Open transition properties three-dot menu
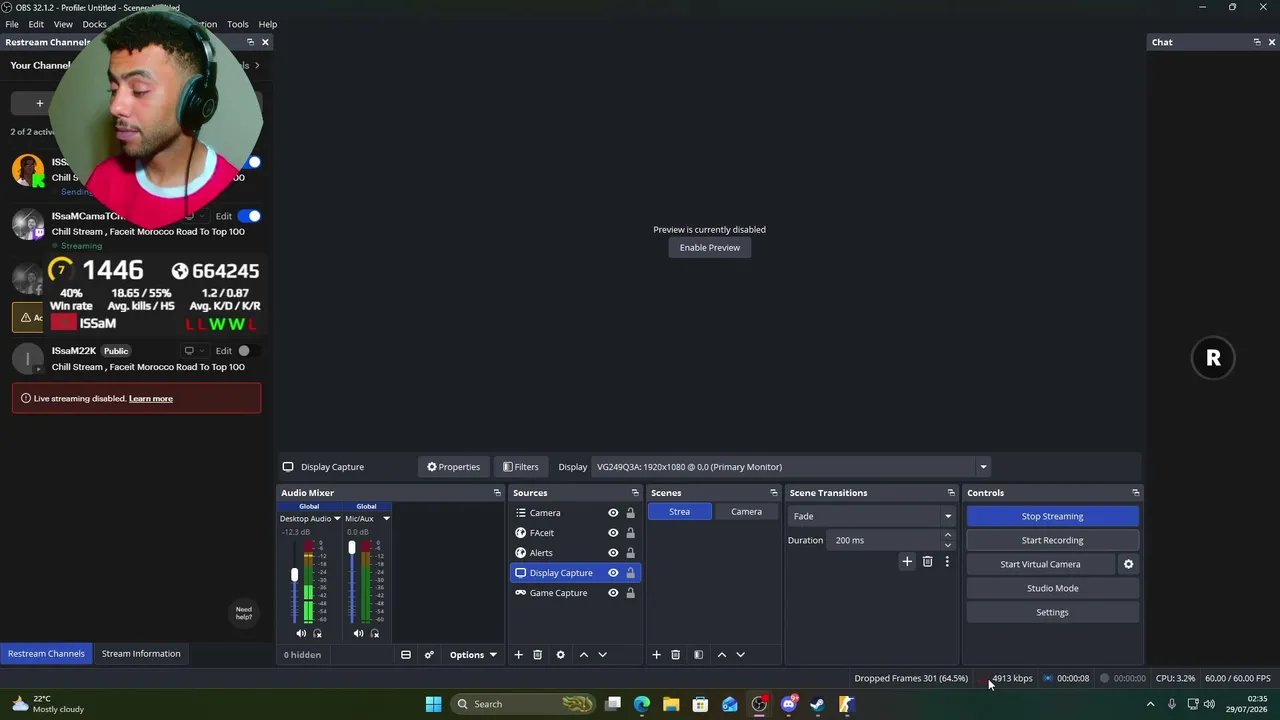1280x720 pixels. [x=947, y=562]
